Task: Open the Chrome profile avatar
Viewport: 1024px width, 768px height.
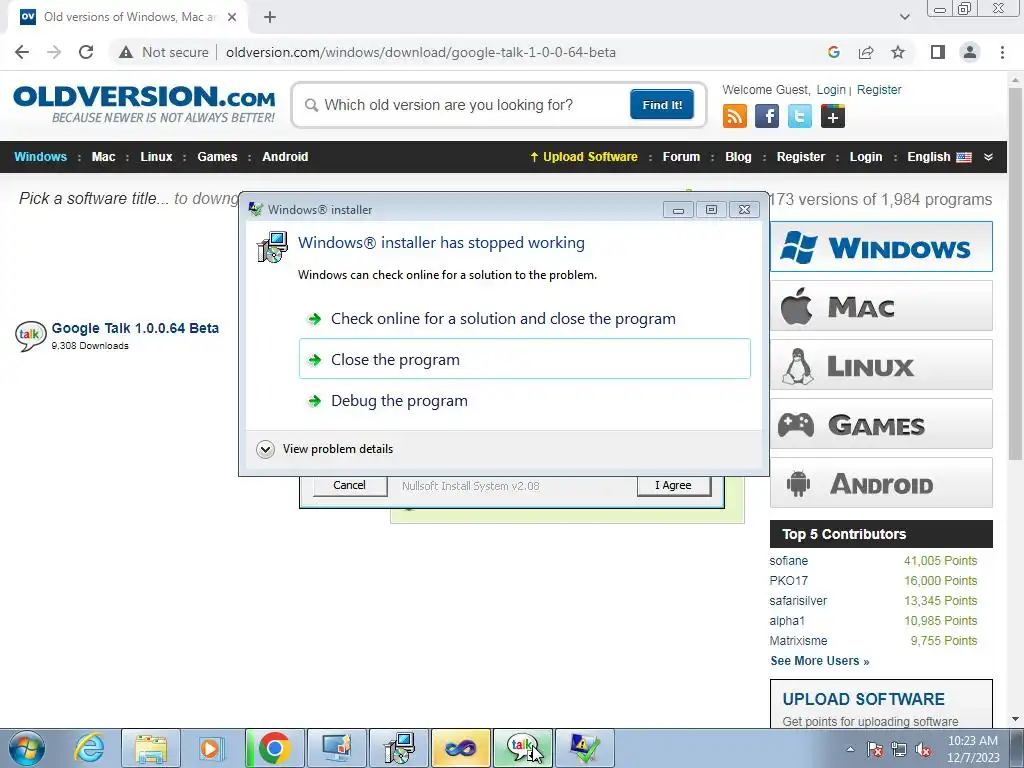Action: point(970,52)
